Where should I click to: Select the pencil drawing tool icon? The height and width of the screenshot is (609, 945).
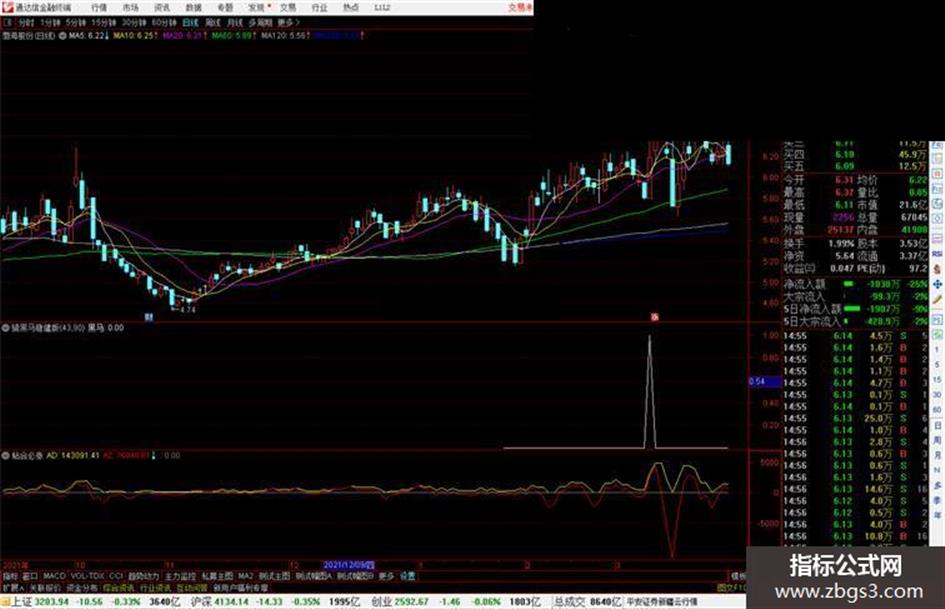tap(937, 299)
